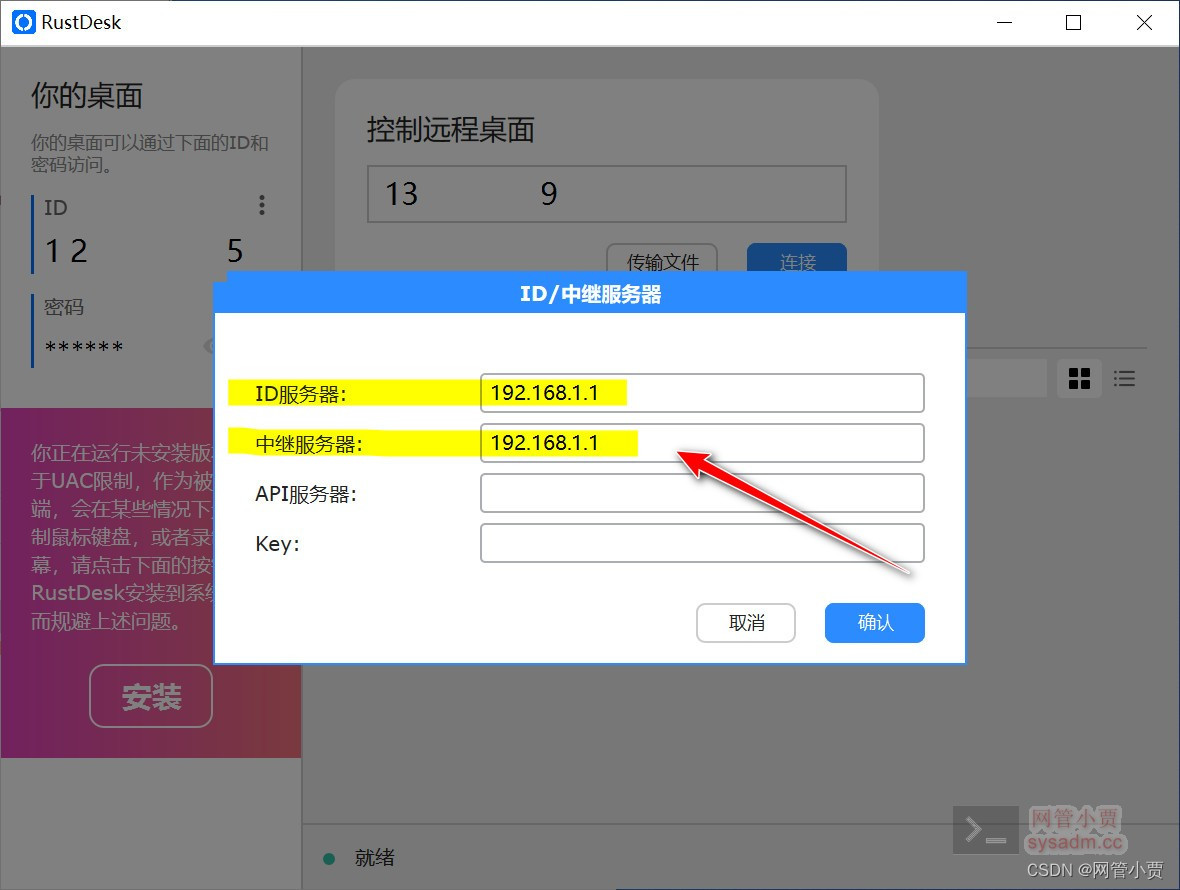Click the green 就绪 status indicator dot

(329, 858)
